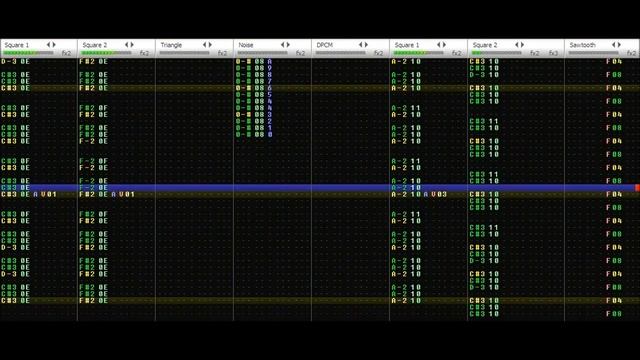Image resolution: width=640 pixels, height=360 pixels.
Task: Click right arrow on Square 2 header beside Triangle
Action: point(132,45)
